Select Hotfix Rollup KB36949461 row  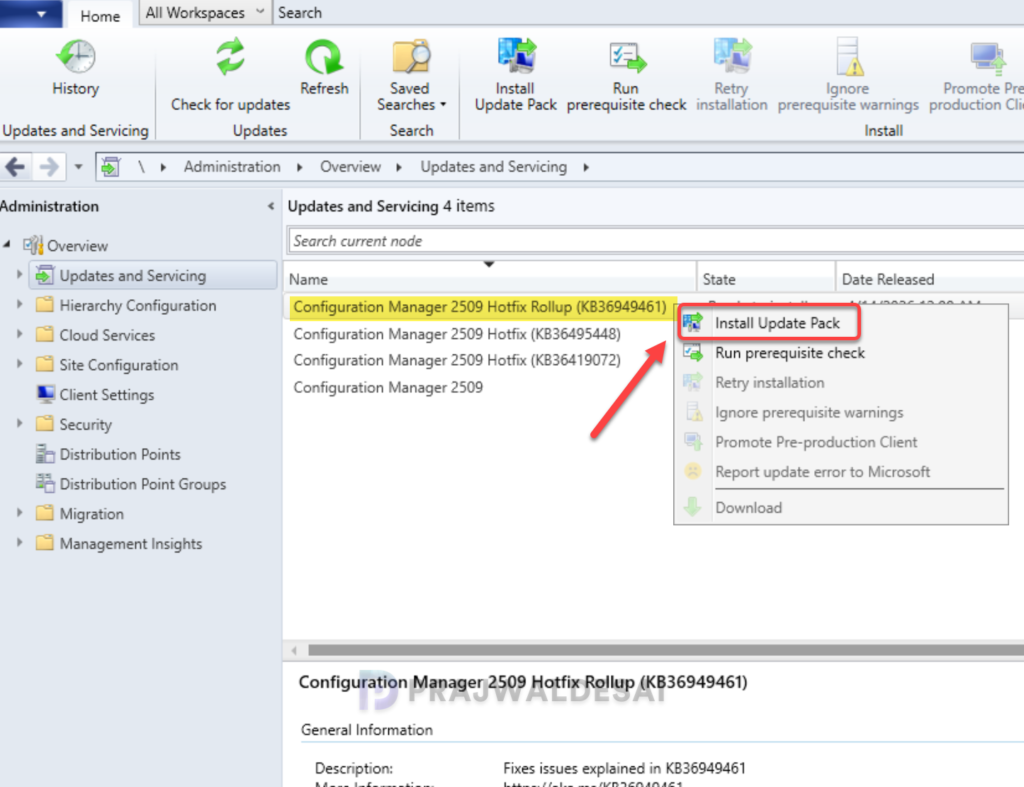479,307
